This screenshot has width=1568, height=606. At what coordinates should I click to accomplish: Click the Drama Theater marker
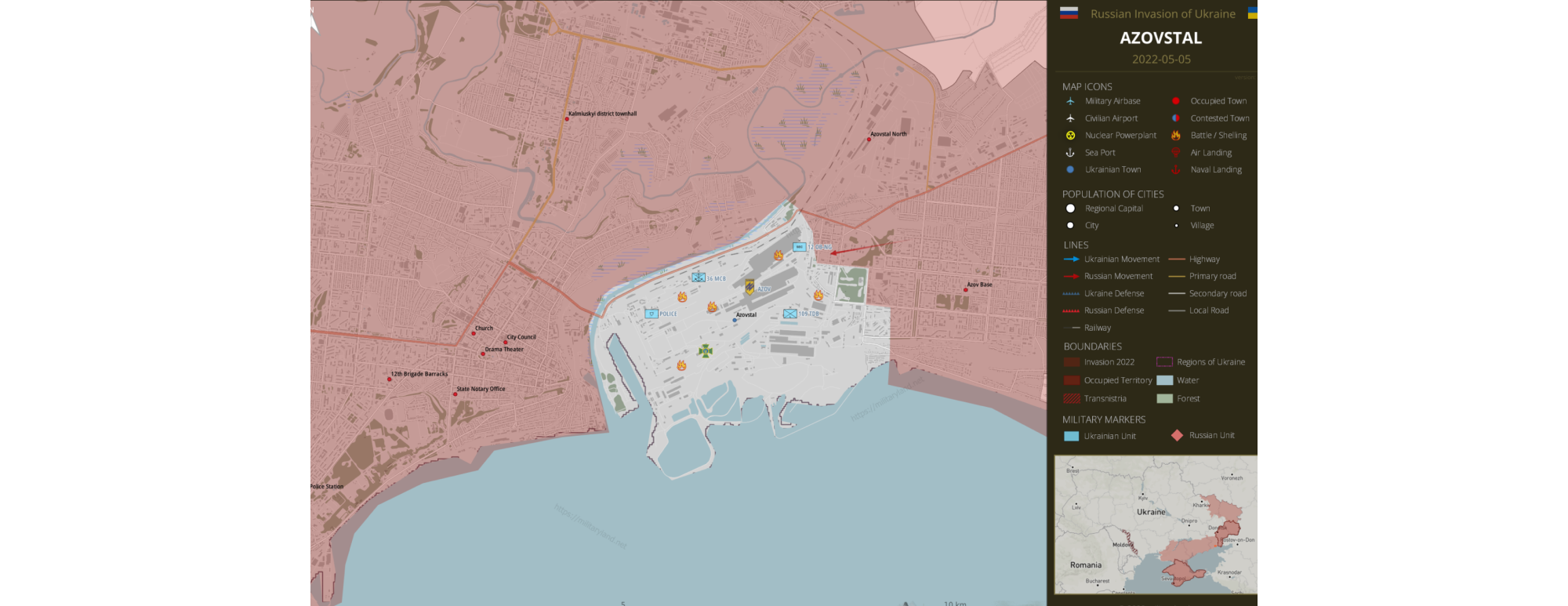(x=483, y=354)
